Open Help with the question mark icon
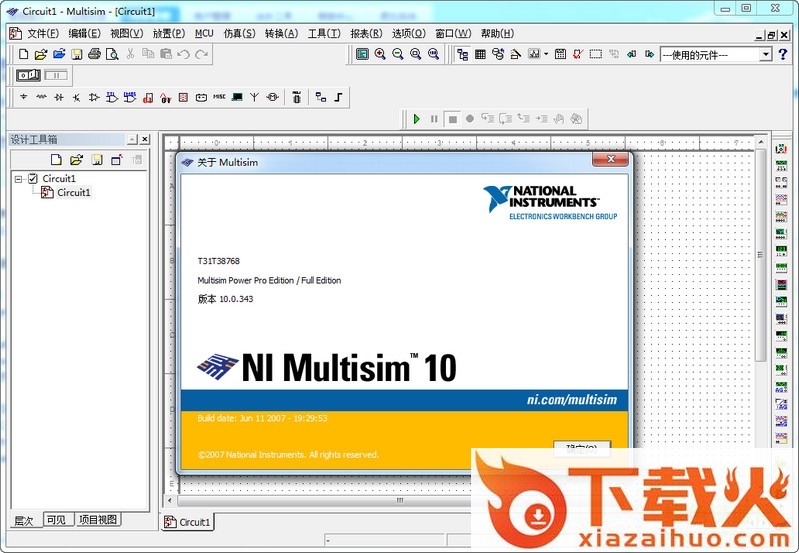This screenshot has width=799, height=553. pos(783,54)
